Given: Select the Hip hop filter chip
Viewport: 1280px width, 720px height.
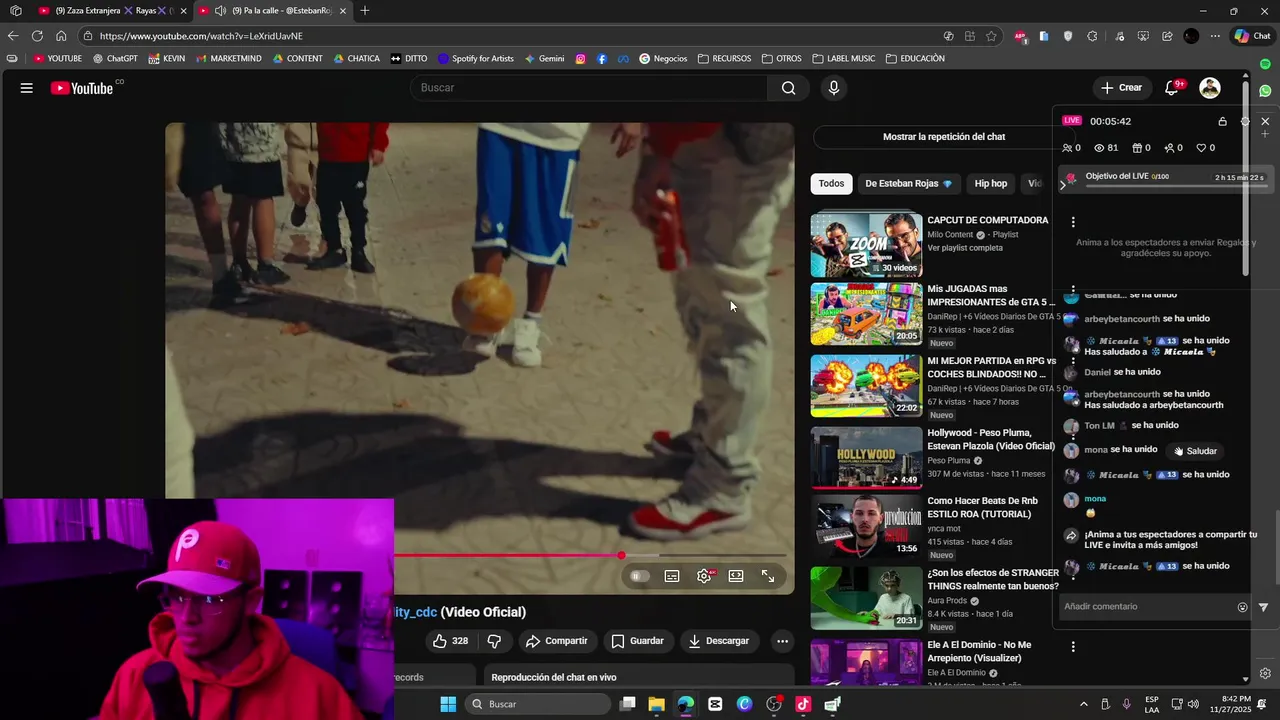Looking at the screenshot, I should (x=991, y=184).
